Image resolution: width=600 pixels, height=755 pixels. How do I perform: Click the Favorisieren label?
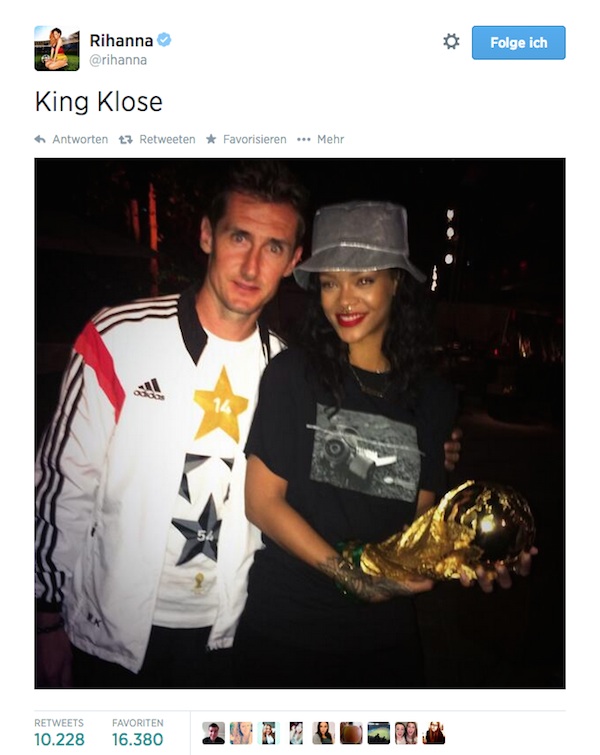pyautogui.click(x=254, y=140)
